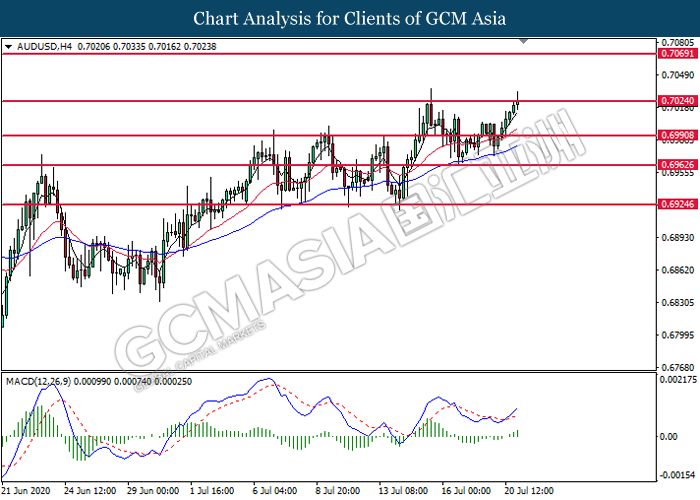The image size is (700, 500).
Task: Click the 0.68620 price axis value
Action: point(678,270)
